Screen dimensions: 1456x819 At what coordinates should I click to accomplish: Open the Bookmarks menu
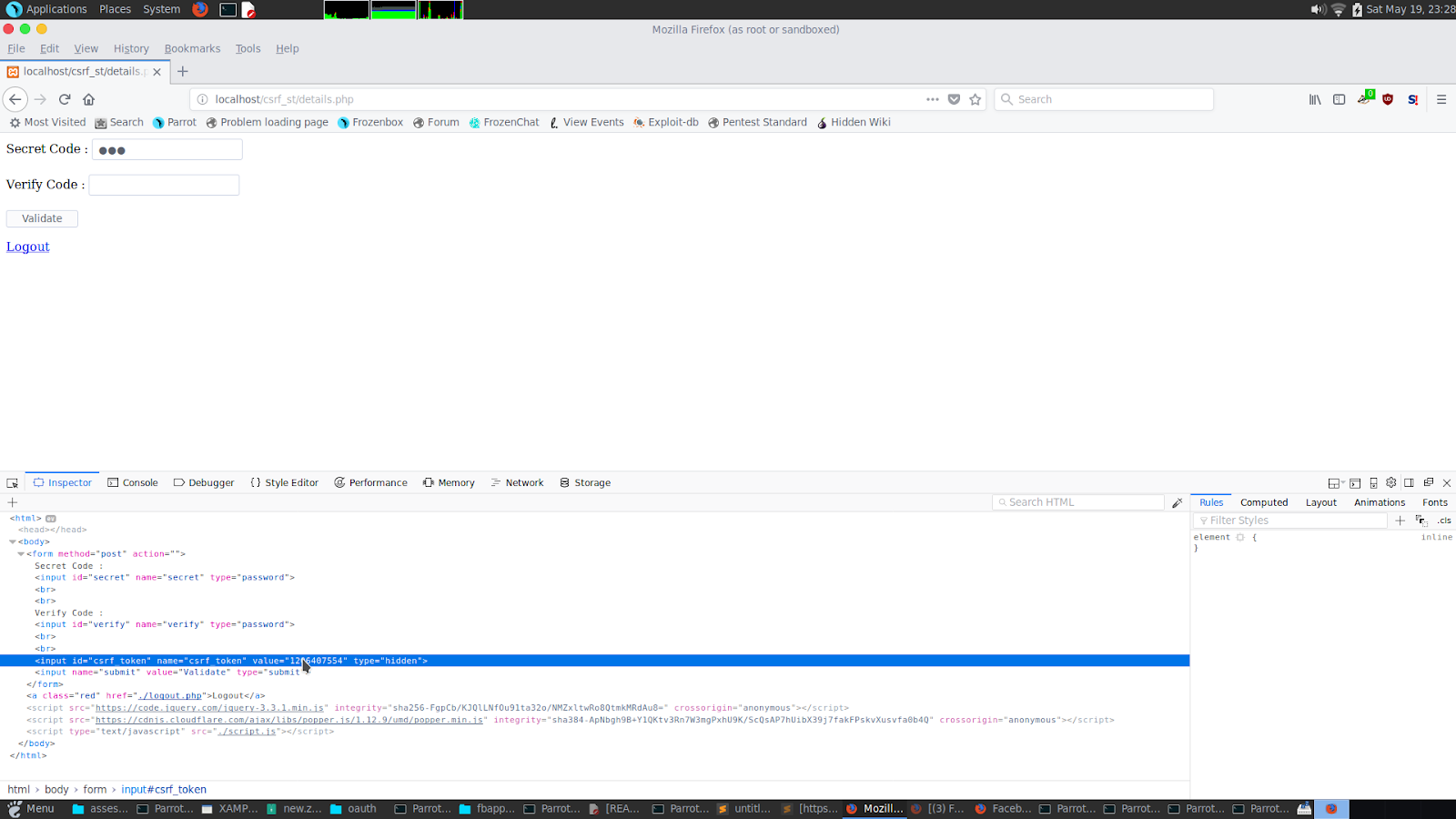(x=192, y=48)
